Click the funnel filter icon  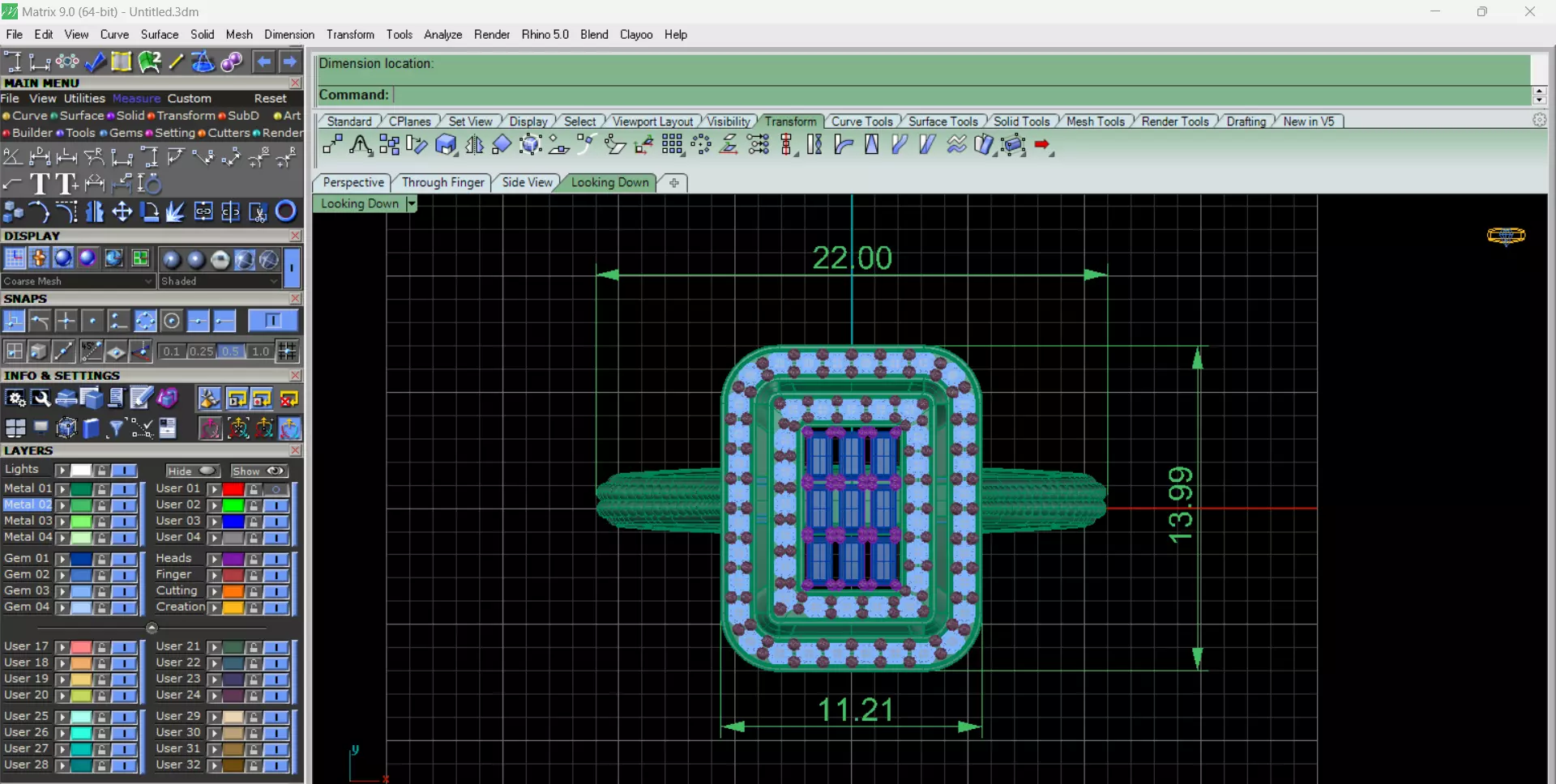tap(116, 428)
